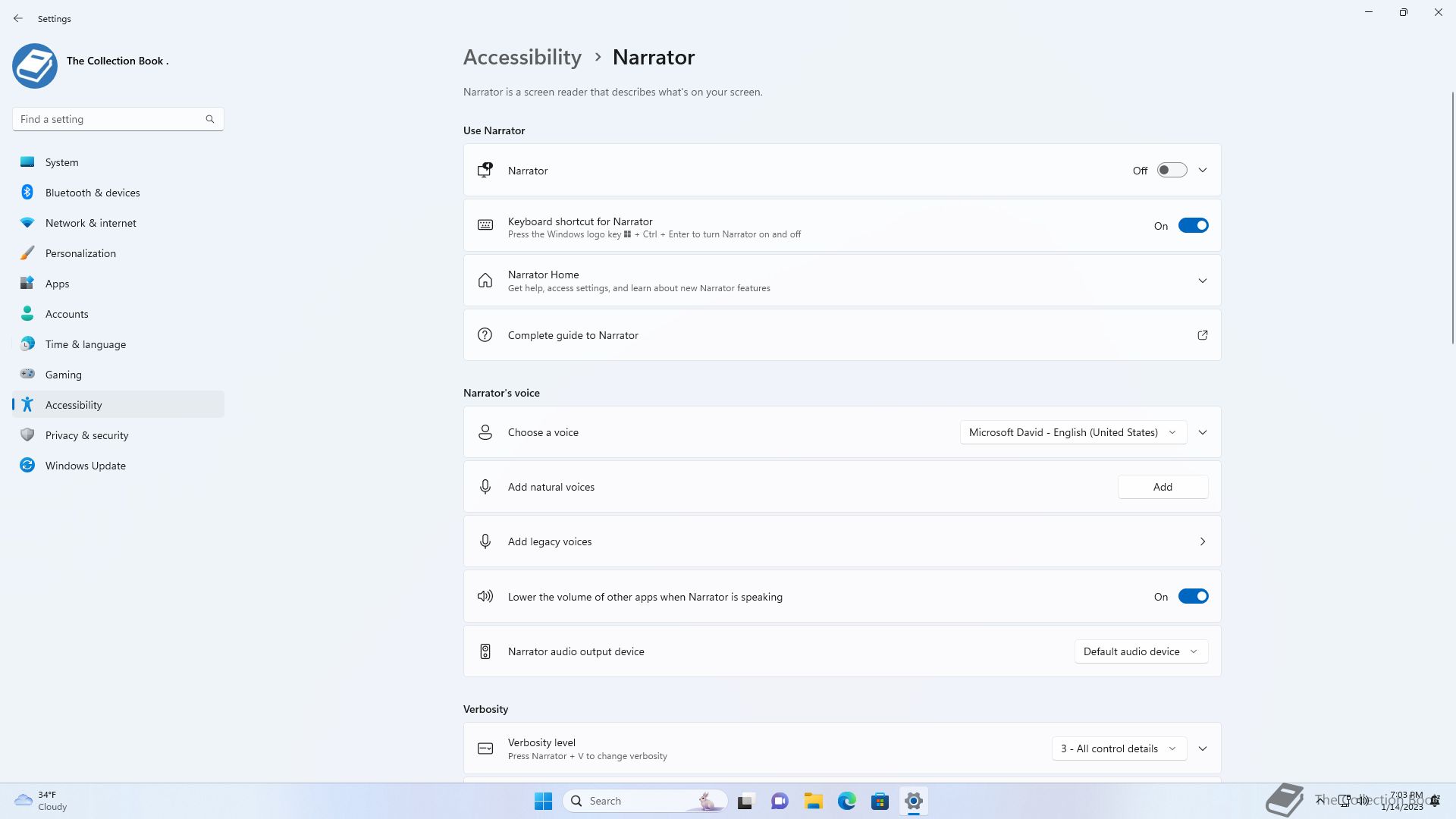Click the Privacy & security shield icon
Screen dimensions: 1456x819
[x=27, y=435]
